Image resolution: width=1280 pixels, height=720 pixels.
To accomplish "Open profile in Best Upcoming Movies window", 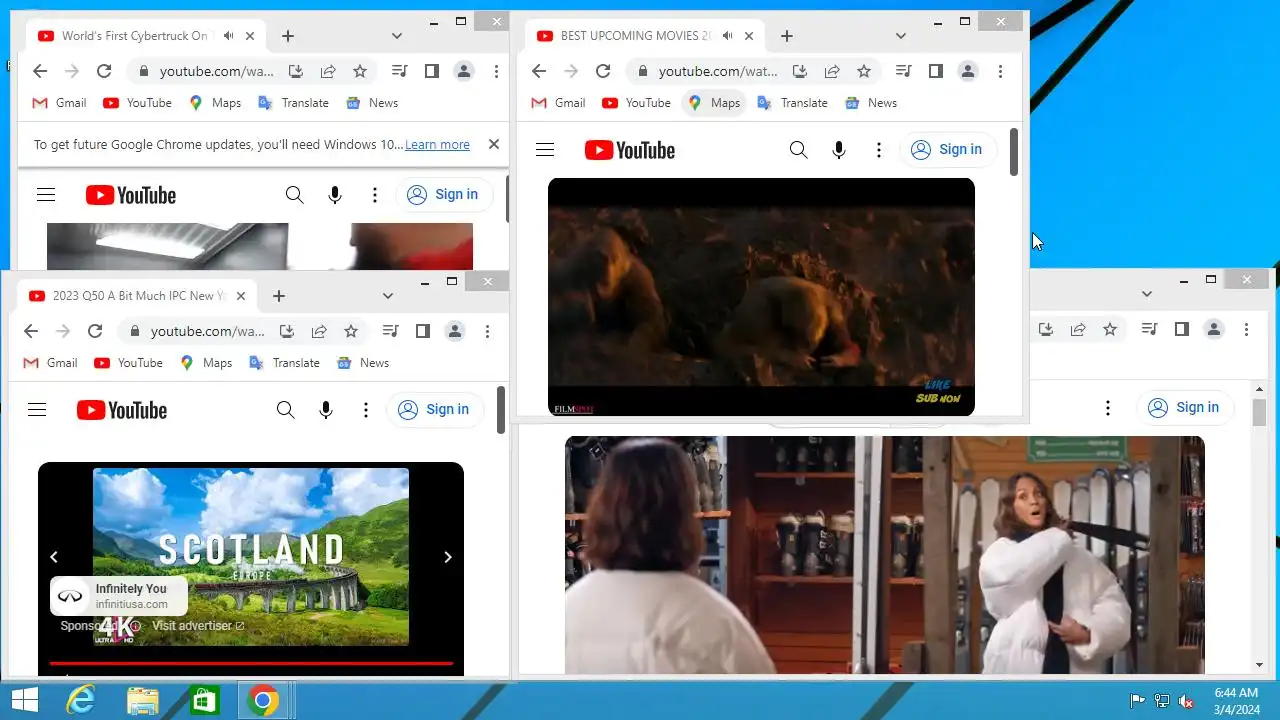I will [968, 71].
